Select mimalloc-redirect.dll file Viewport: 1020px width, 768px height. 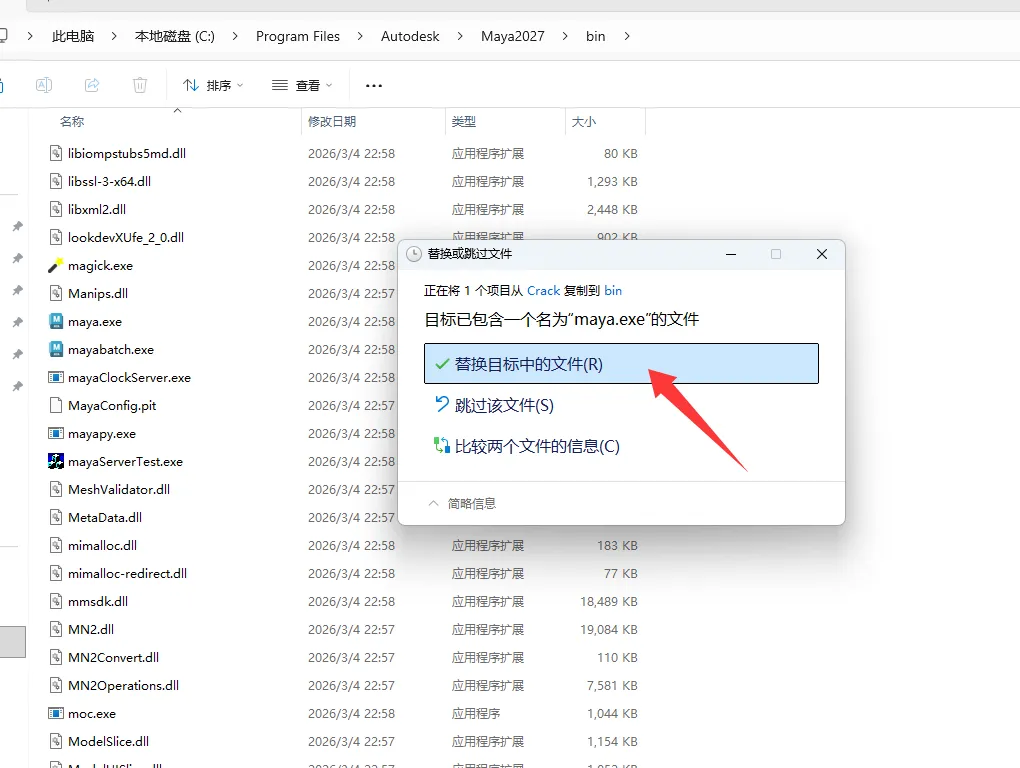(x=128, y=573)
